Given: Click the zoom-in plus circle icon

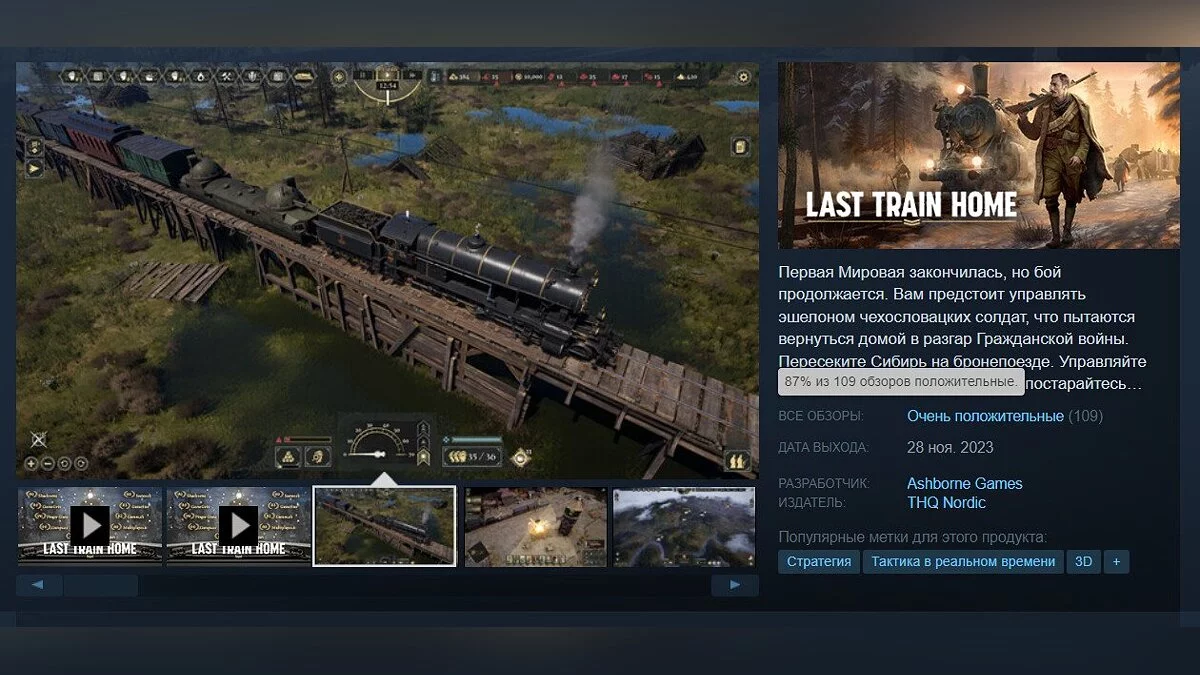Looking at the screenshot, I should pyautogui.click(x=31, y=463).
